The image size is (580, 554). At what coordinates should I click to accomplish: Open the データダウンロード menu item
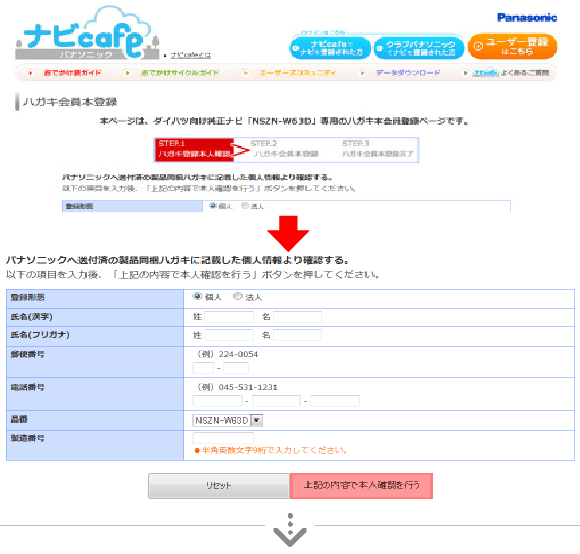408,73
